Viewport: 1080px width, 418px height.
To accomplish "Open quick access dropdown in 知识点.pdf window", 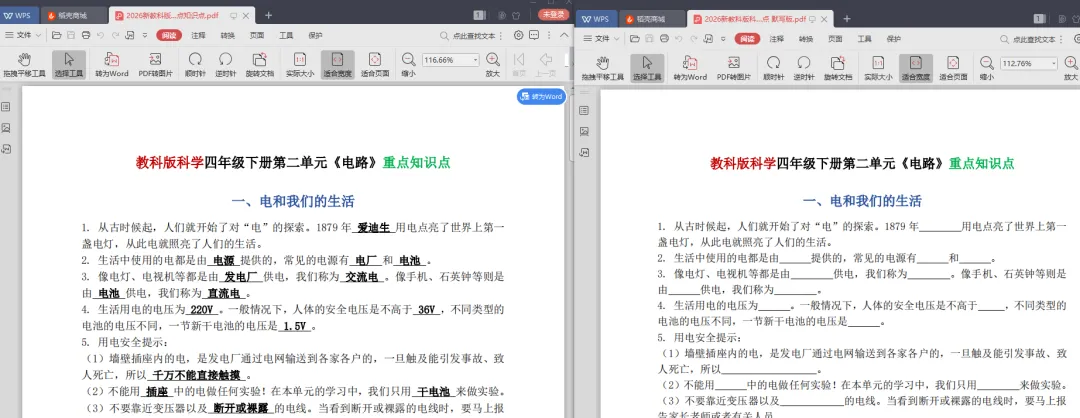I will pos(143,35).
